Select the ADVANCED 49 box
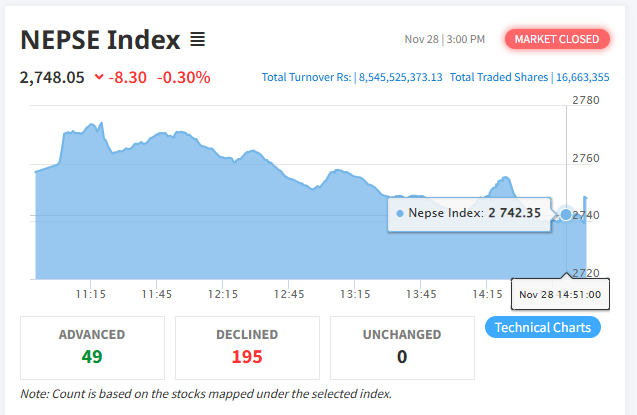The height and width of the screenshot is (415, 637). click(92, 348)
